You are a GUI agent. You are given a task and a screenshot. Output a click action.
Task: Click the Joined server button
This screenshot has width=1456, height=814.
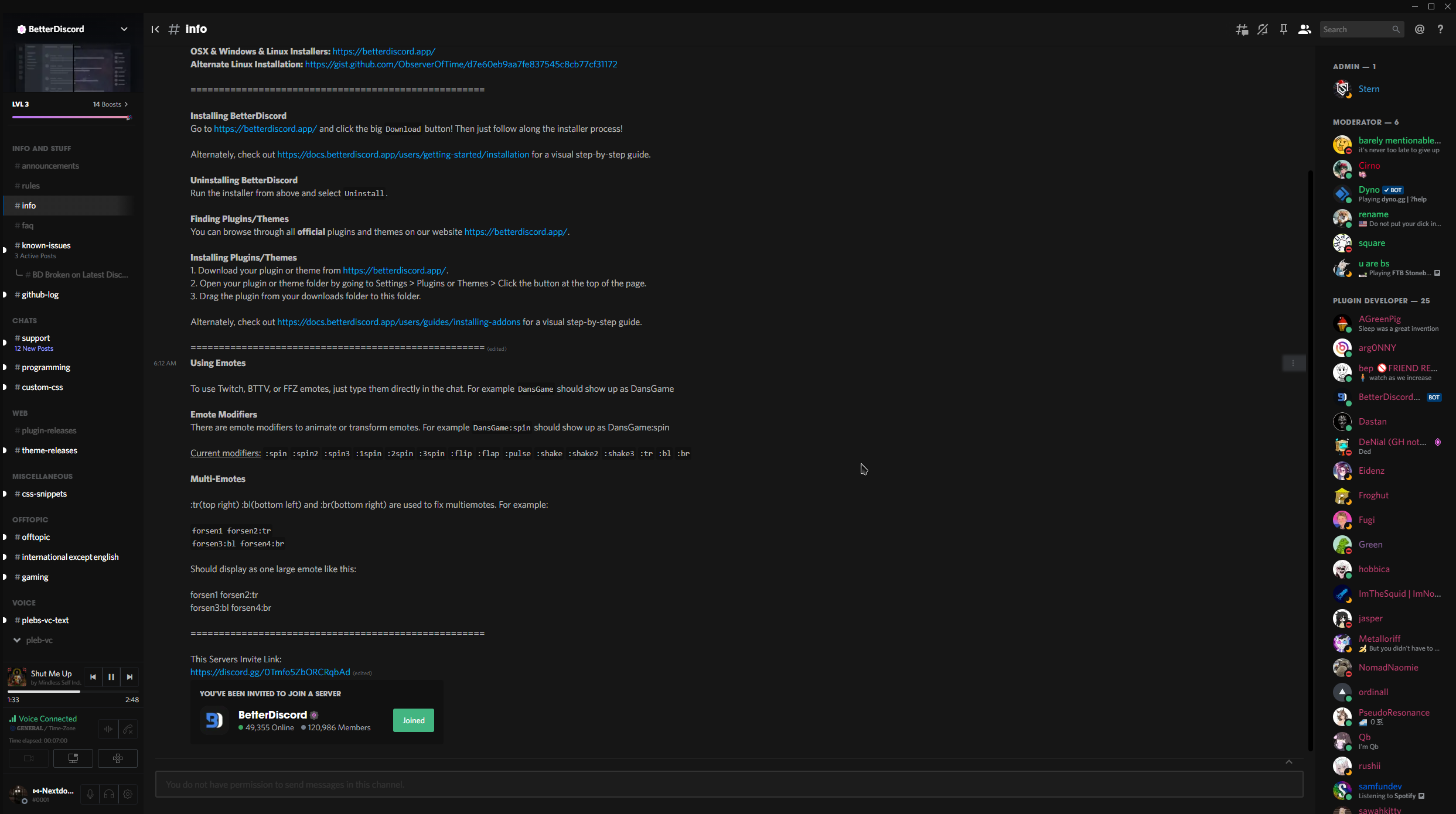point(413,720)
